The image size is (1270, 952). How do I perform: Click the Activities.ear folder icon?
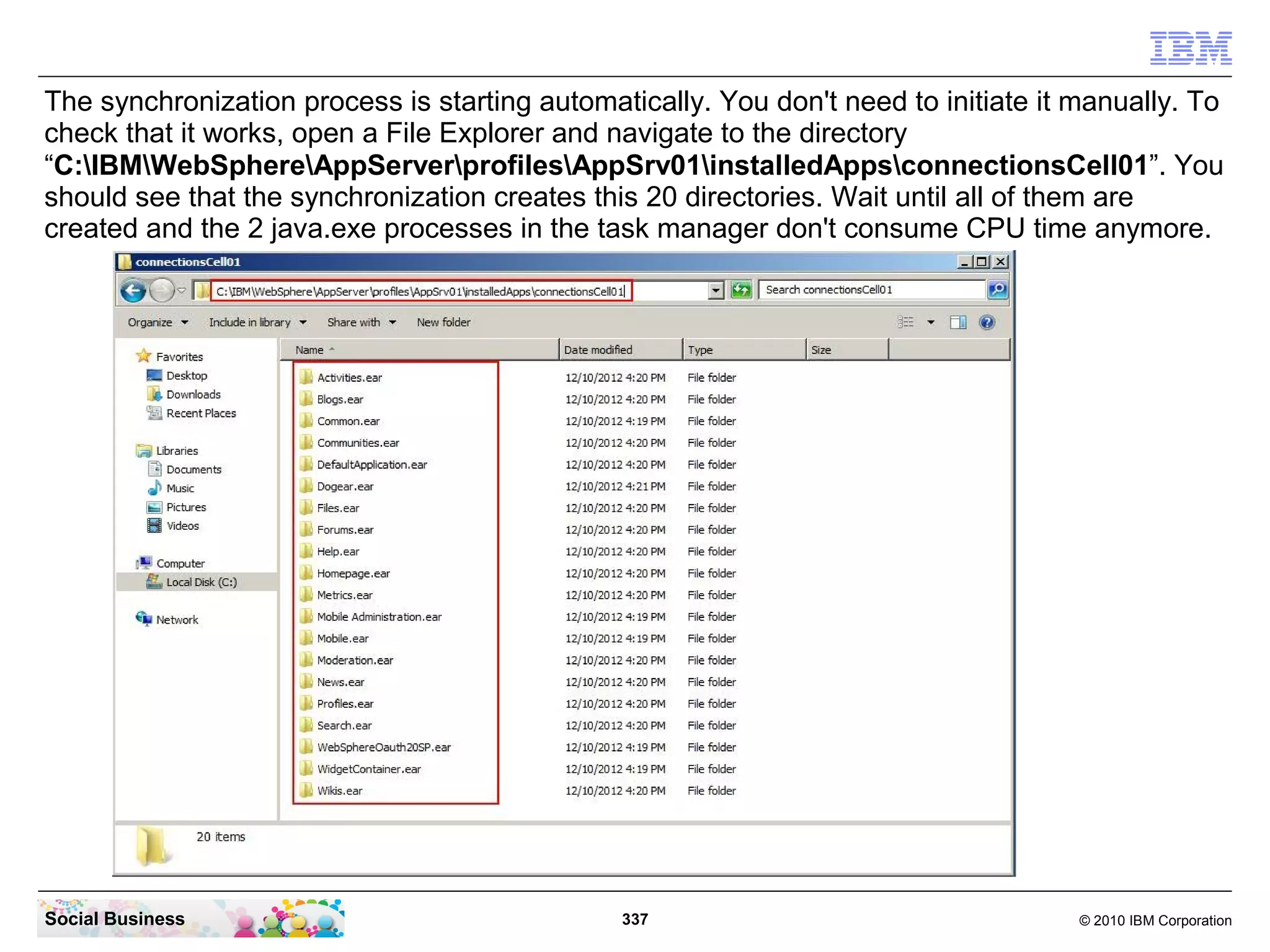tap(306, 377)
